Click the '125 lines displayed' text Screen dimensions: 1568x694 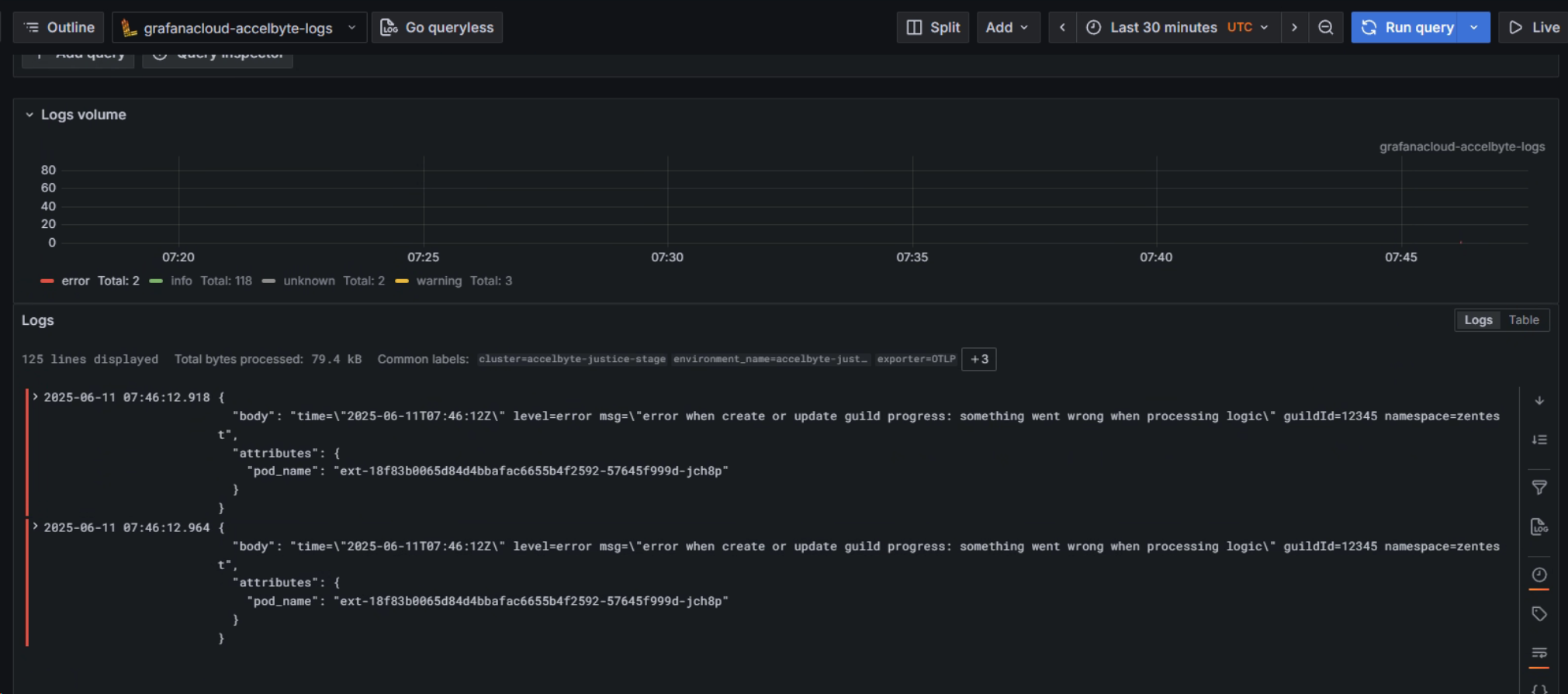tap(90, 359)
